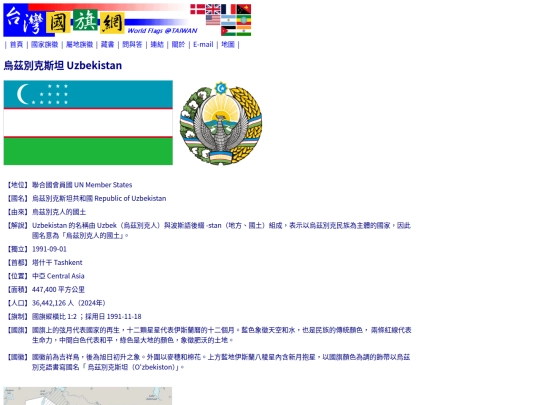Click the area value 447,400 平方公里
This screenshot has width=540, height=405.
(58, 290)
